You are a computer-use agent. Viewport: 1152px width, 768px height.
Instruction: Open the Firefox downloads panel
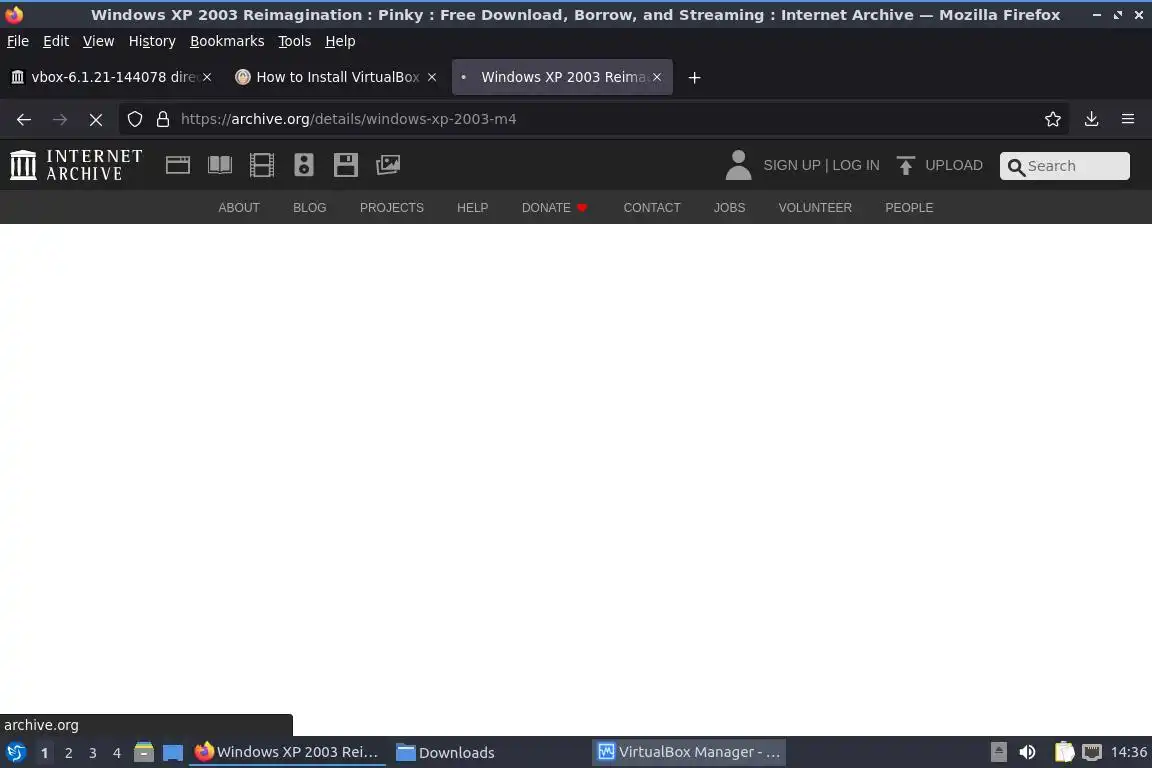pyautogui.click(x=1092, y=119)
